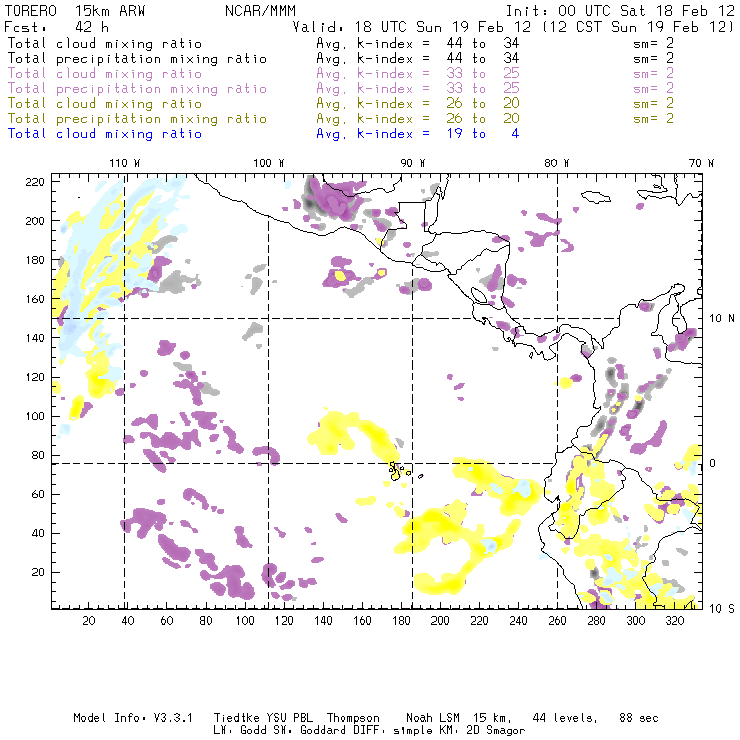
Task: Click "120" on the vertical axis
Action: [x=34, y=378]
